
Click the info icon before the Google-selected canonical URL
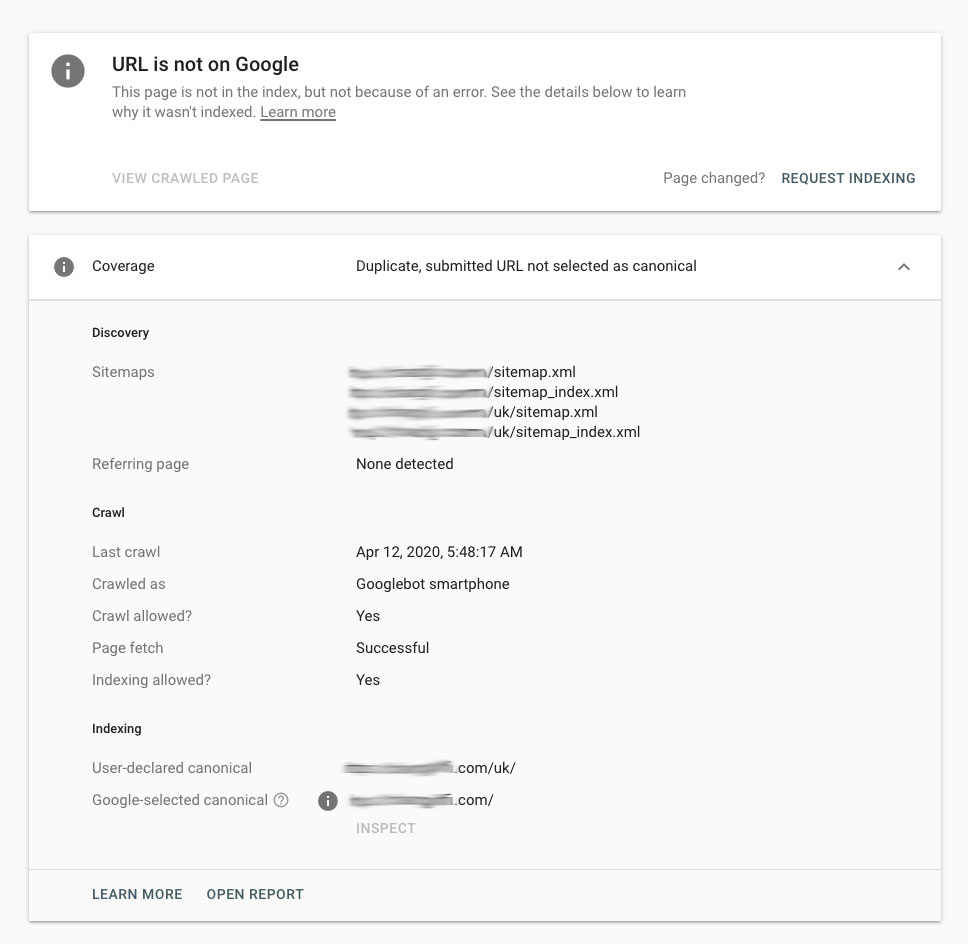pos(327,801)
